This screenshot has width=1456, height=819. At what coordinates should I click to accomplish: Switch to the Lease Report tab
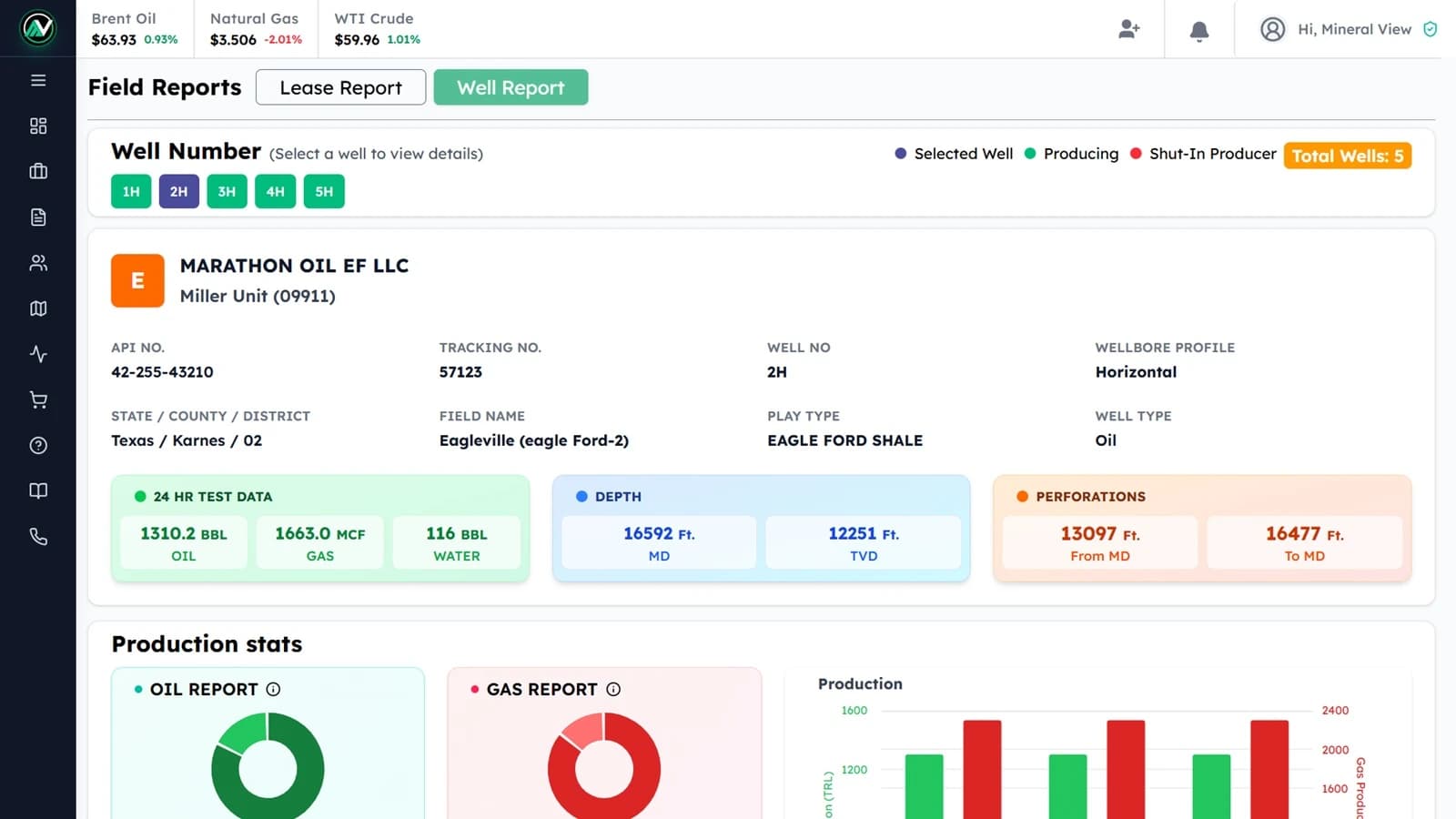tap(340, 87)
